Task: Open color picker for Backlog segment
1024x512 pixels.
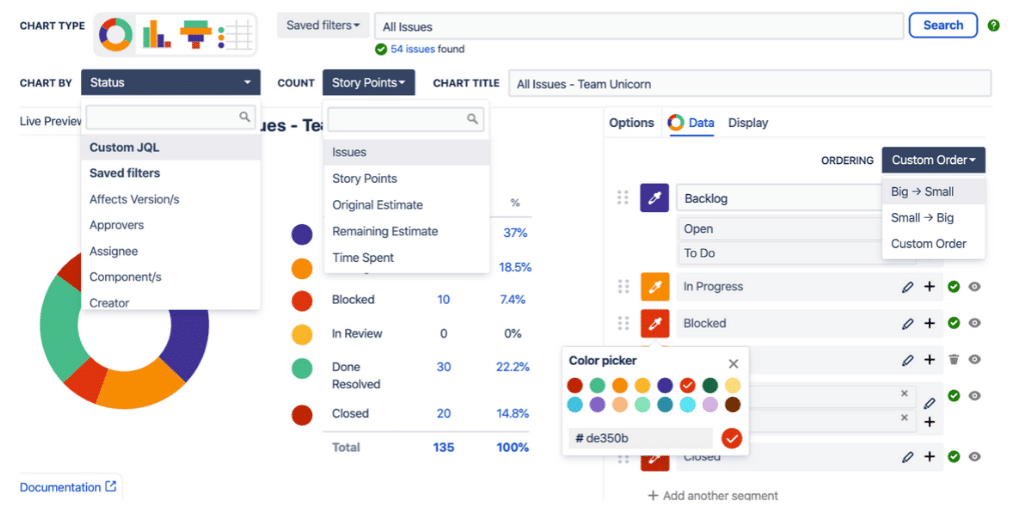Action: pos(654,197)
